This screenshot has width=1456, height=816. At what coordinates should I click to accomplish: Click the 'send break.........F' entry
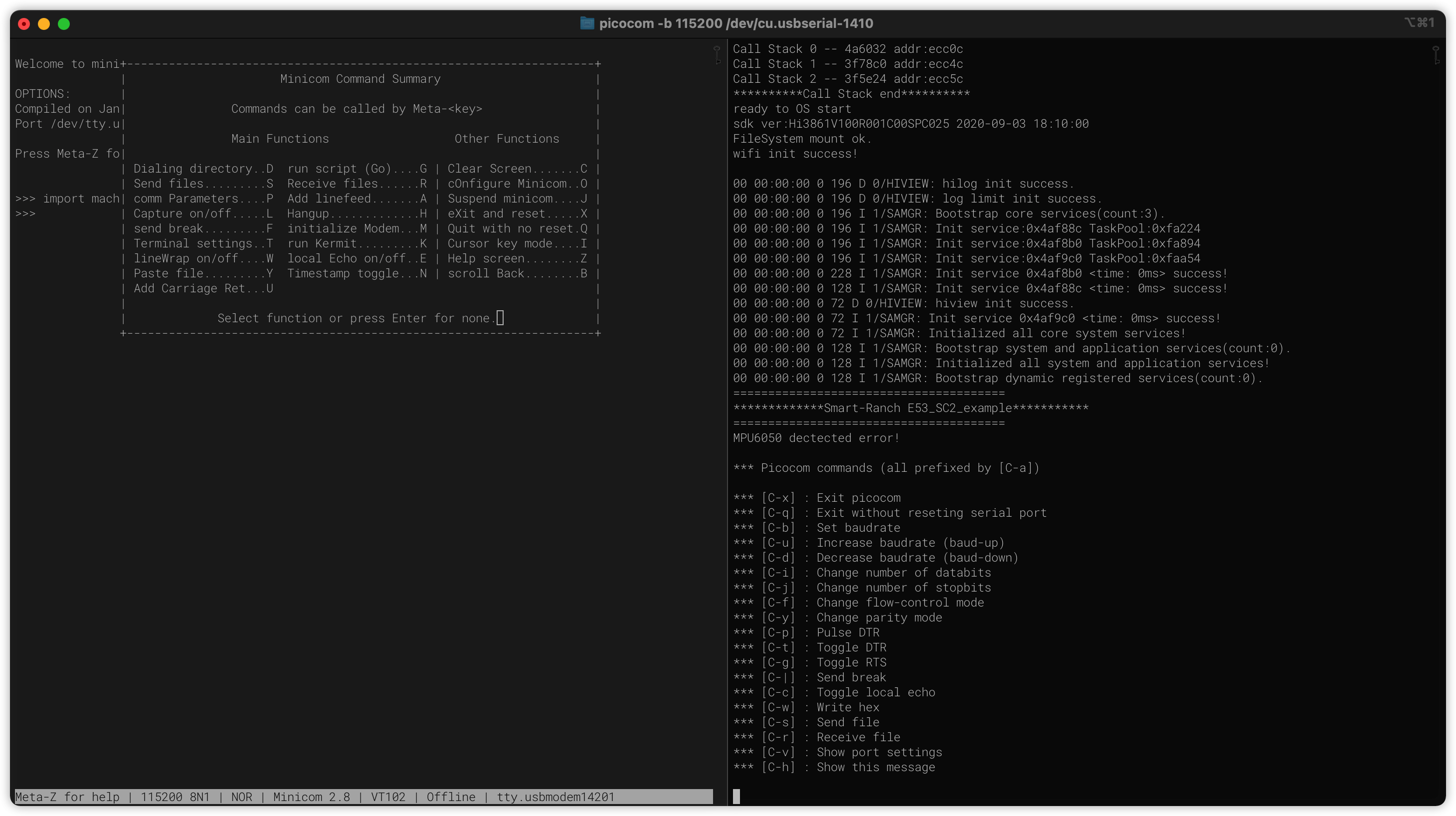click(203, 228)
